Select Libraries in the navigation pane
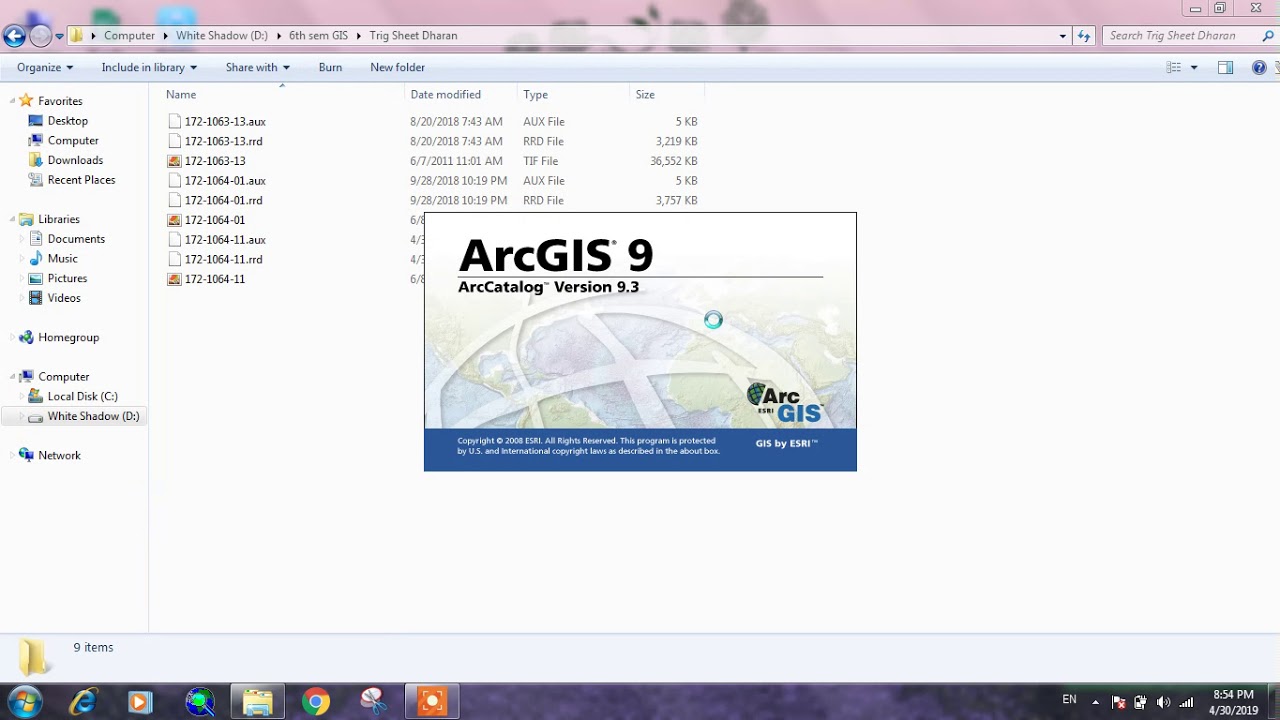Image resolution: width=1280 pixels, height=720 pixels. (x=59, y=219)
